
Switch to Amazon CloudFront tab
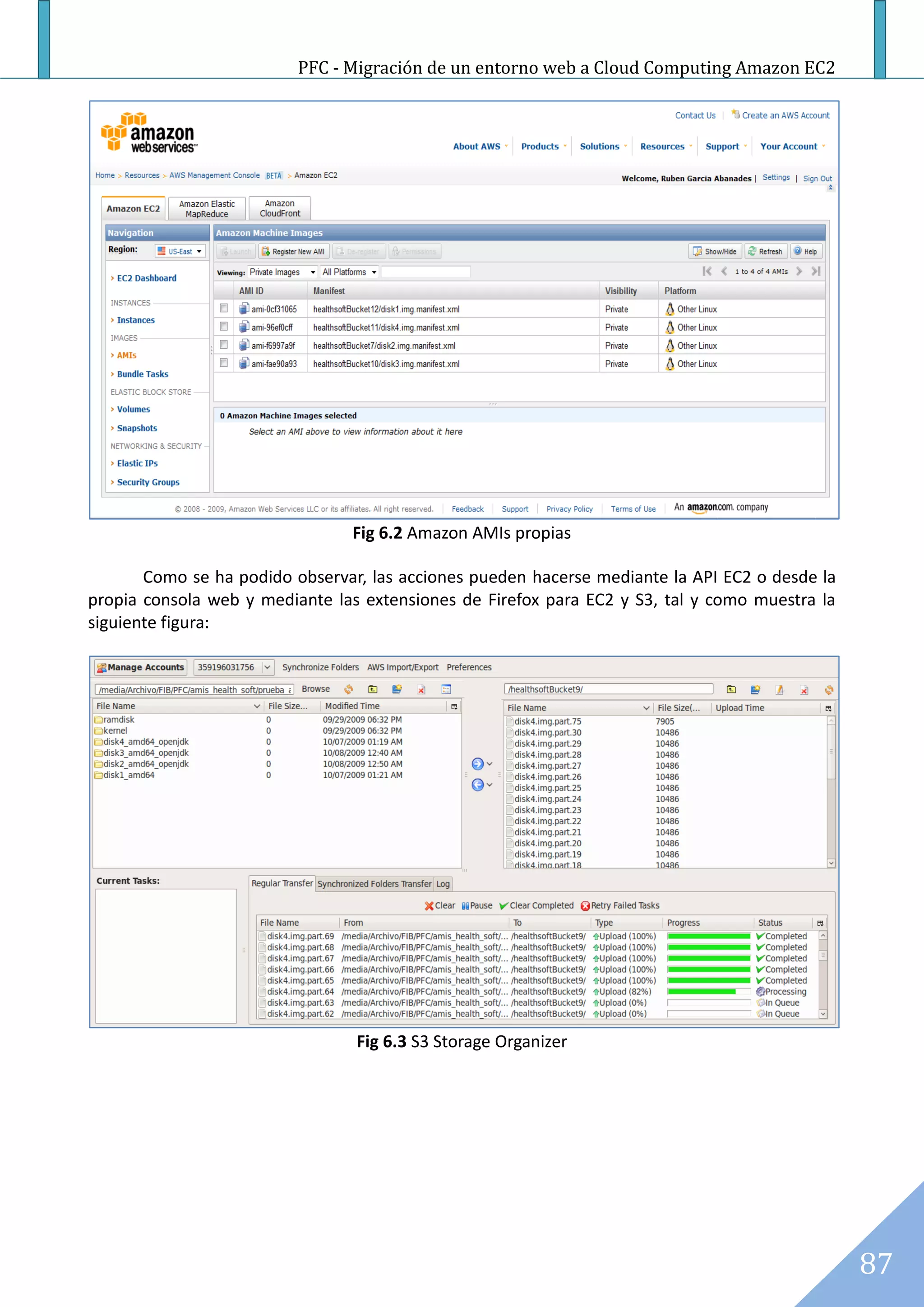click(280, 208)
